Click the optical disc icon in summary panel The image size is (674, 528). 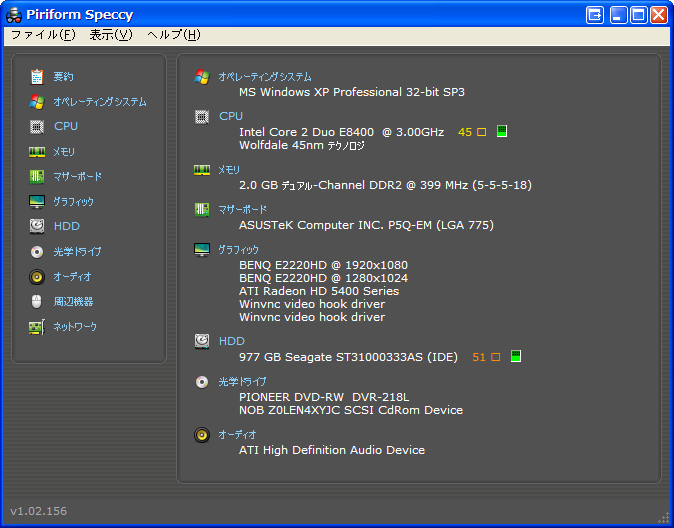tap(202, 382)
